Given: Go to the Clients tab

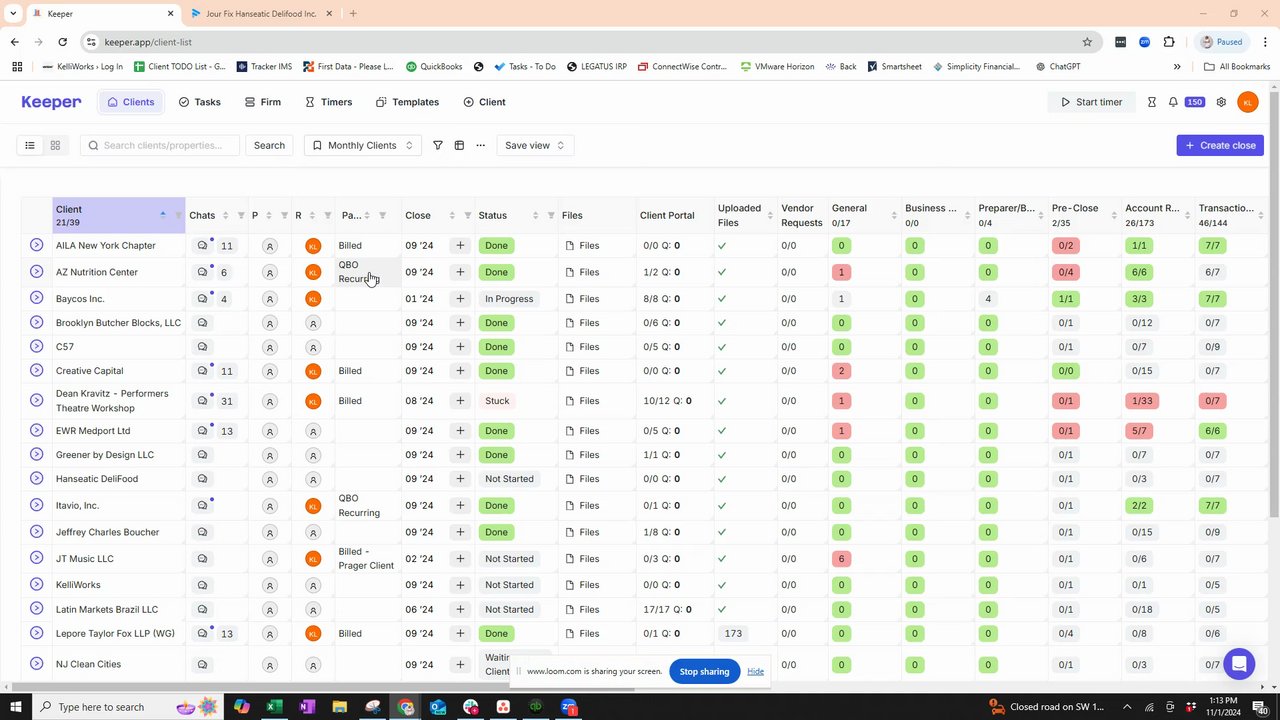Looking at the screenshot, I should tap(131, 102).
